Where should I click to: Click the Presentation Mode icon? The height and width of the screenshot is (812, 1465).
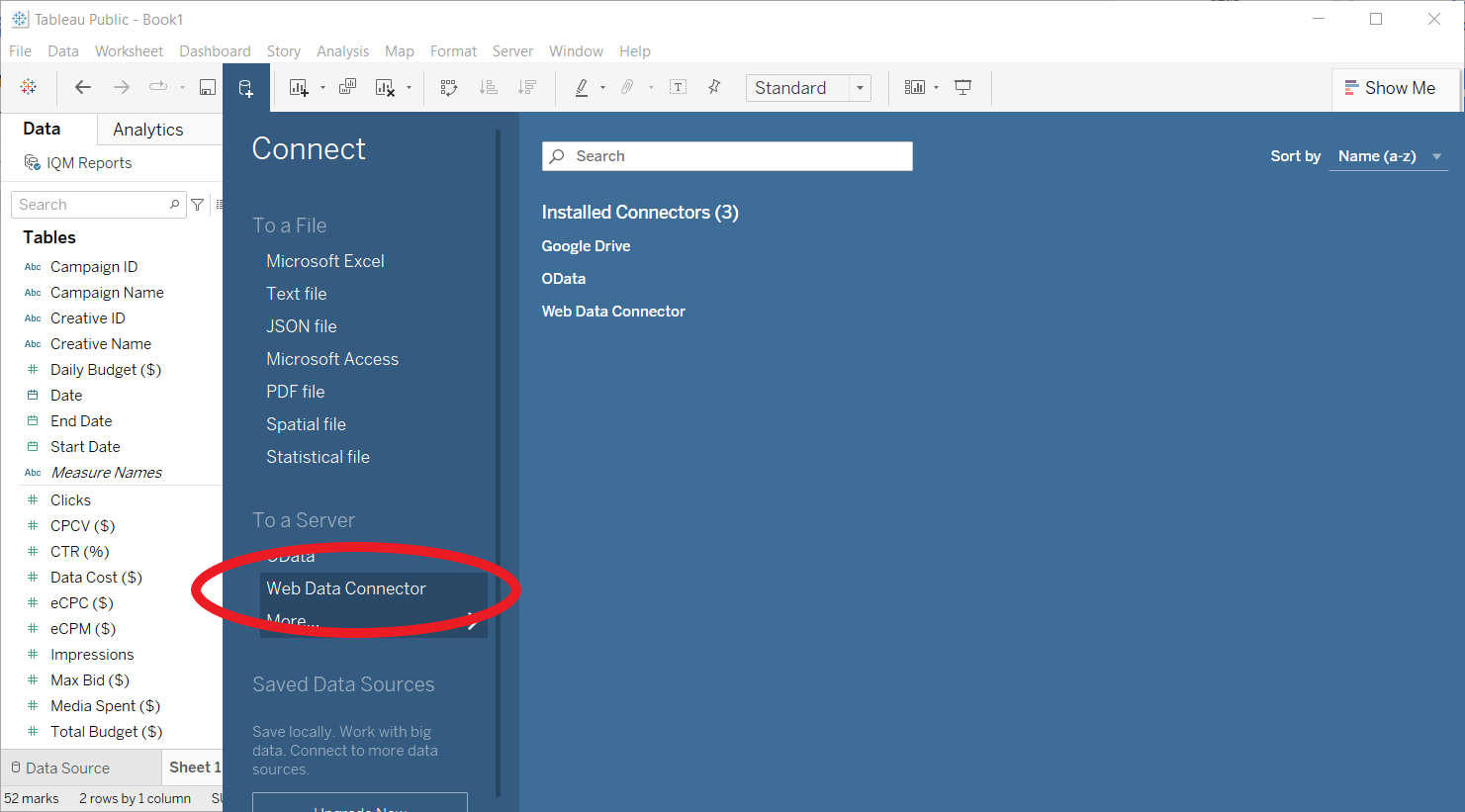(962, 87)
